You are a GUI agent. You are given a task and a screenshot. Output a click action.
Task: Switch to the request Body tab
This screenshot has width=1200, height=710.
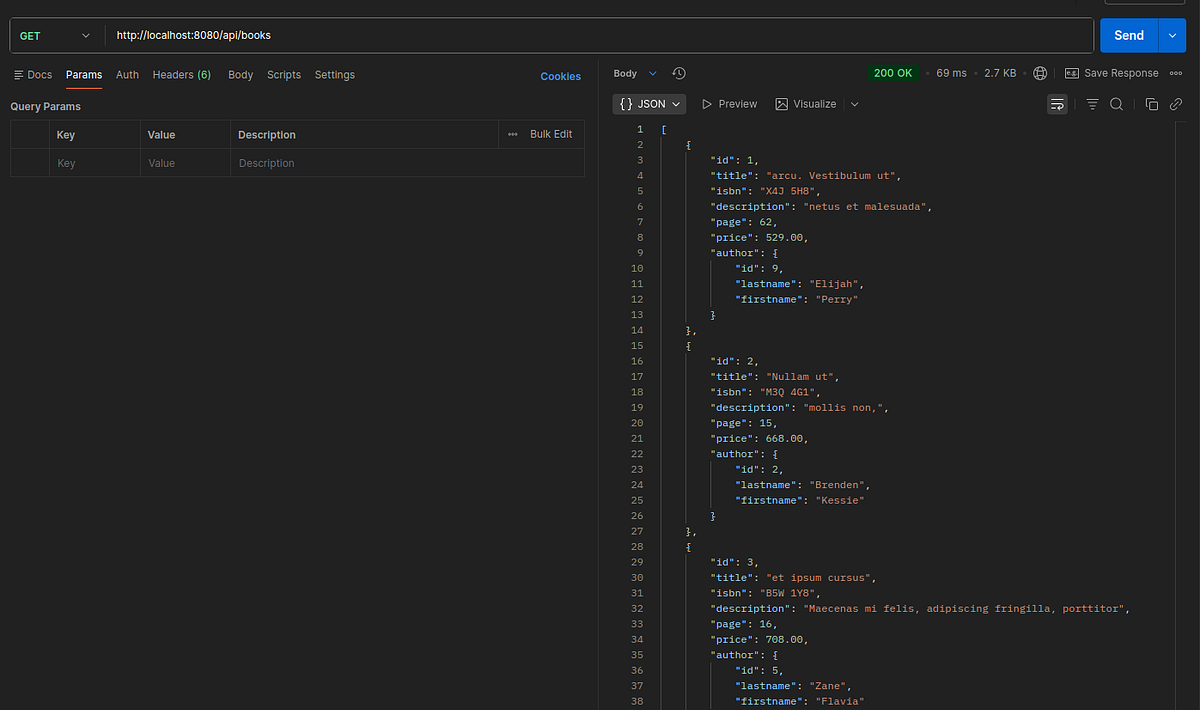240,75
